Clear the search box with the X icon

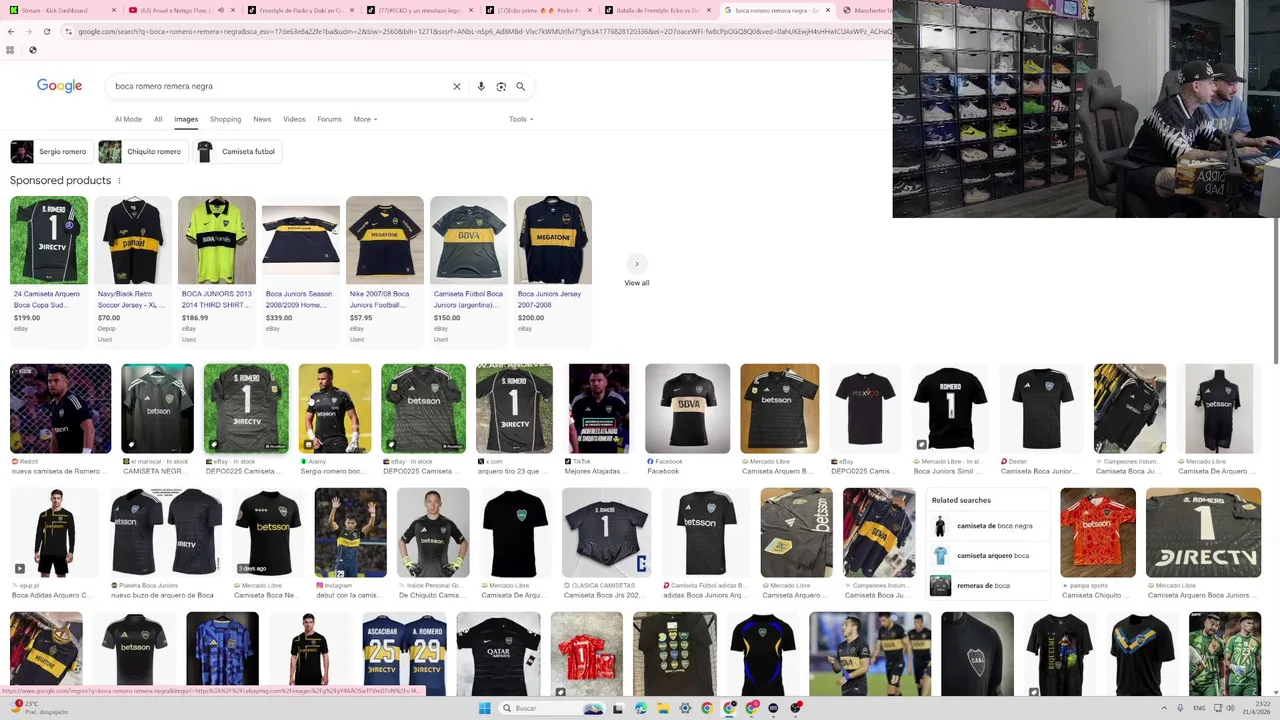click(x=457, y=86)
